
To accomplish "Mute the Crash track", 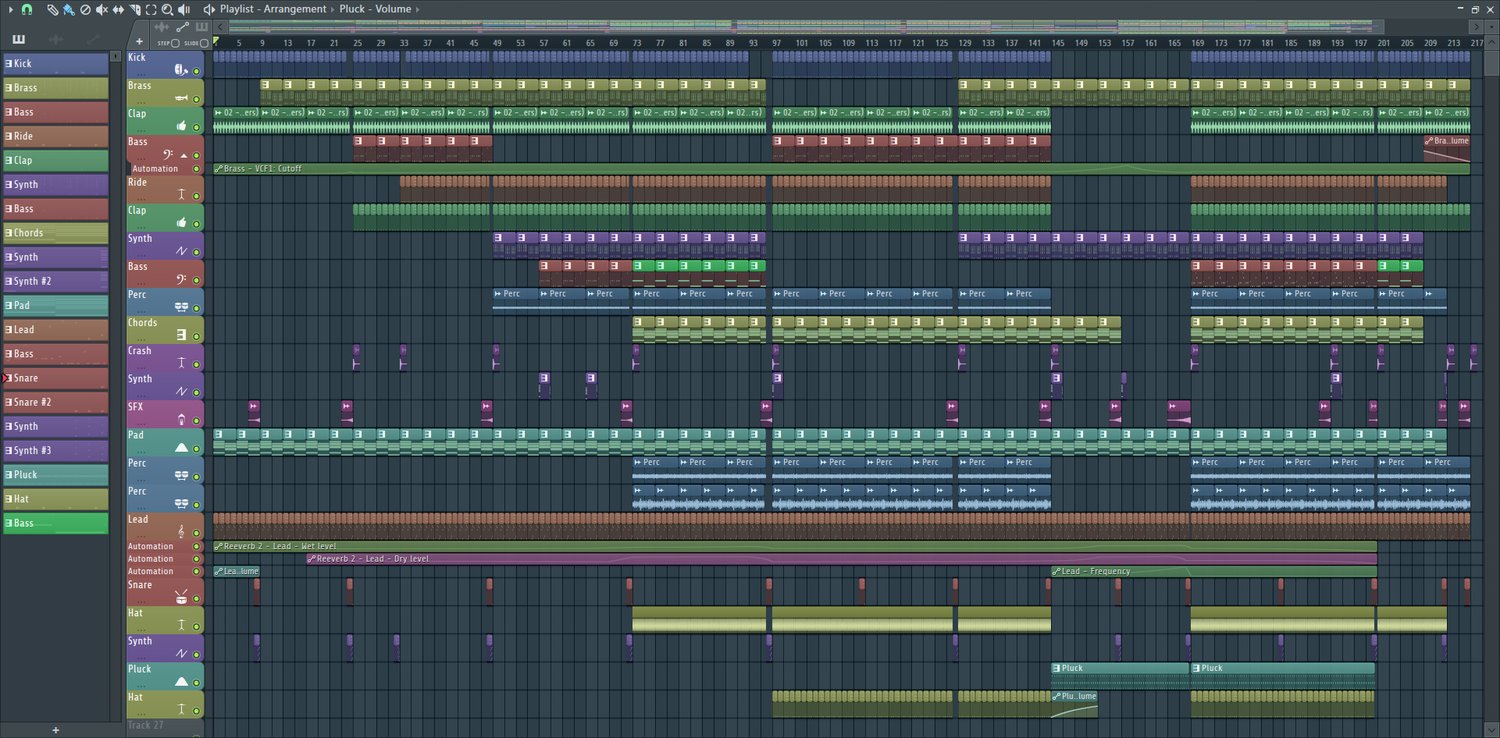I will 197,364.
